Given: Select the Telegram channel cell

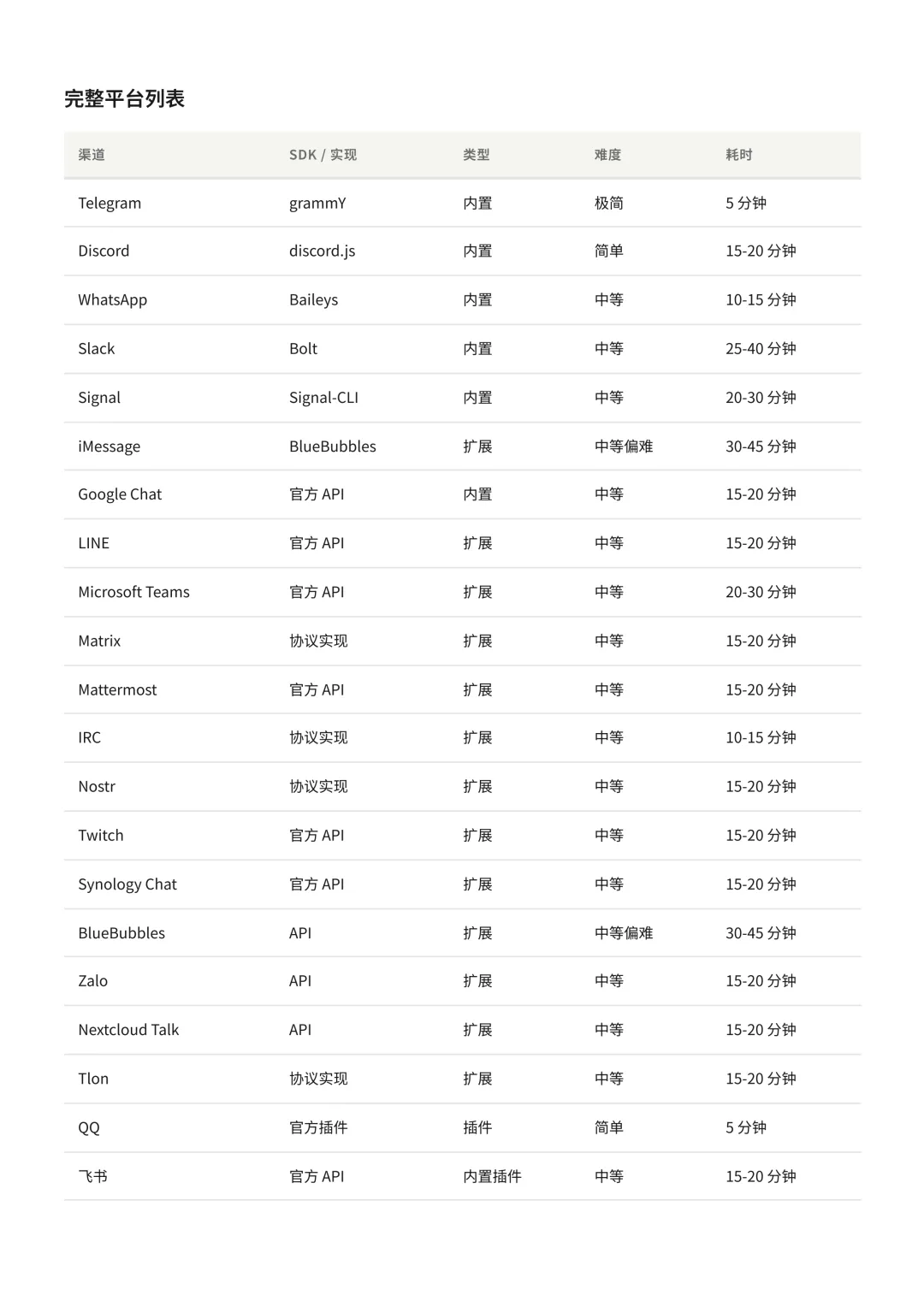Looking at the screenshot, I should 110,204.
